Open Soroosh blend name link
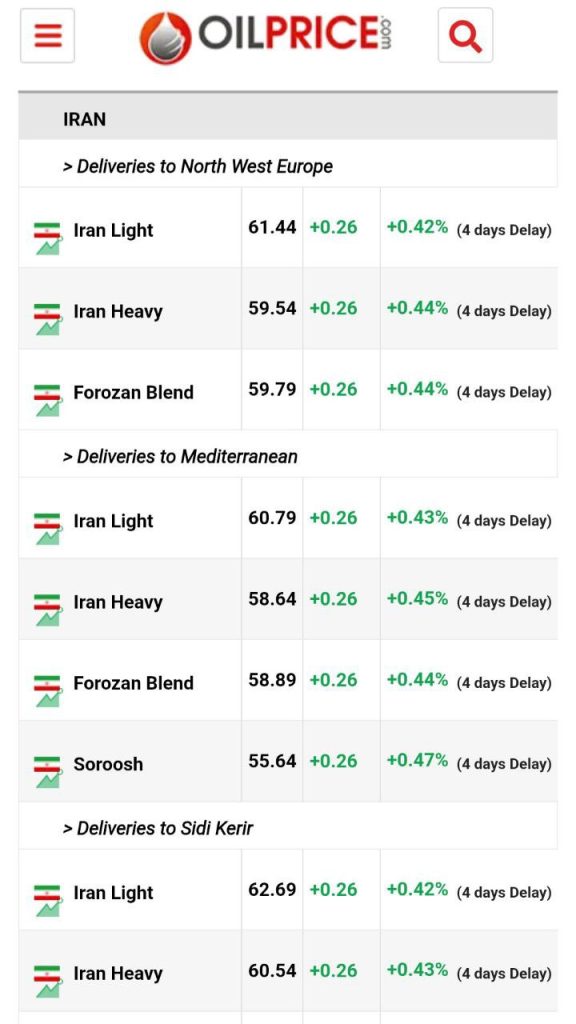The width and height of the screenshot is (576, 1024). 108,764
